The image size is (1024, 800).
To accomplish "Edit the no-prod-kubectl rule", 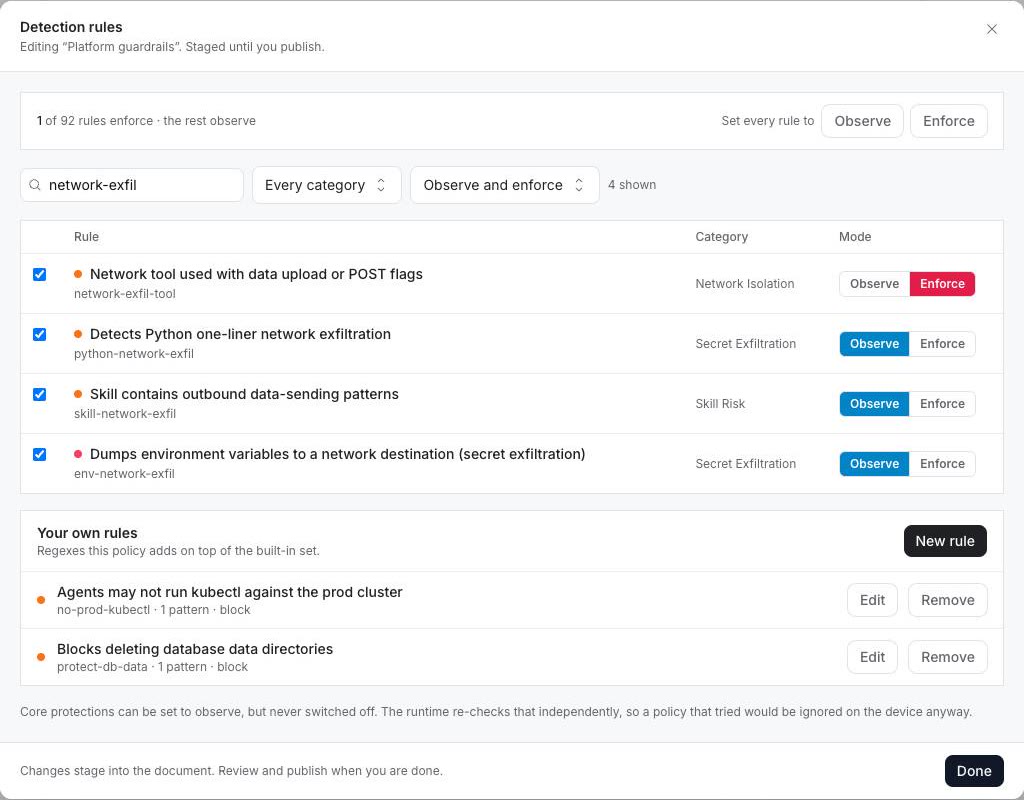I will click(x=872, y=600).
